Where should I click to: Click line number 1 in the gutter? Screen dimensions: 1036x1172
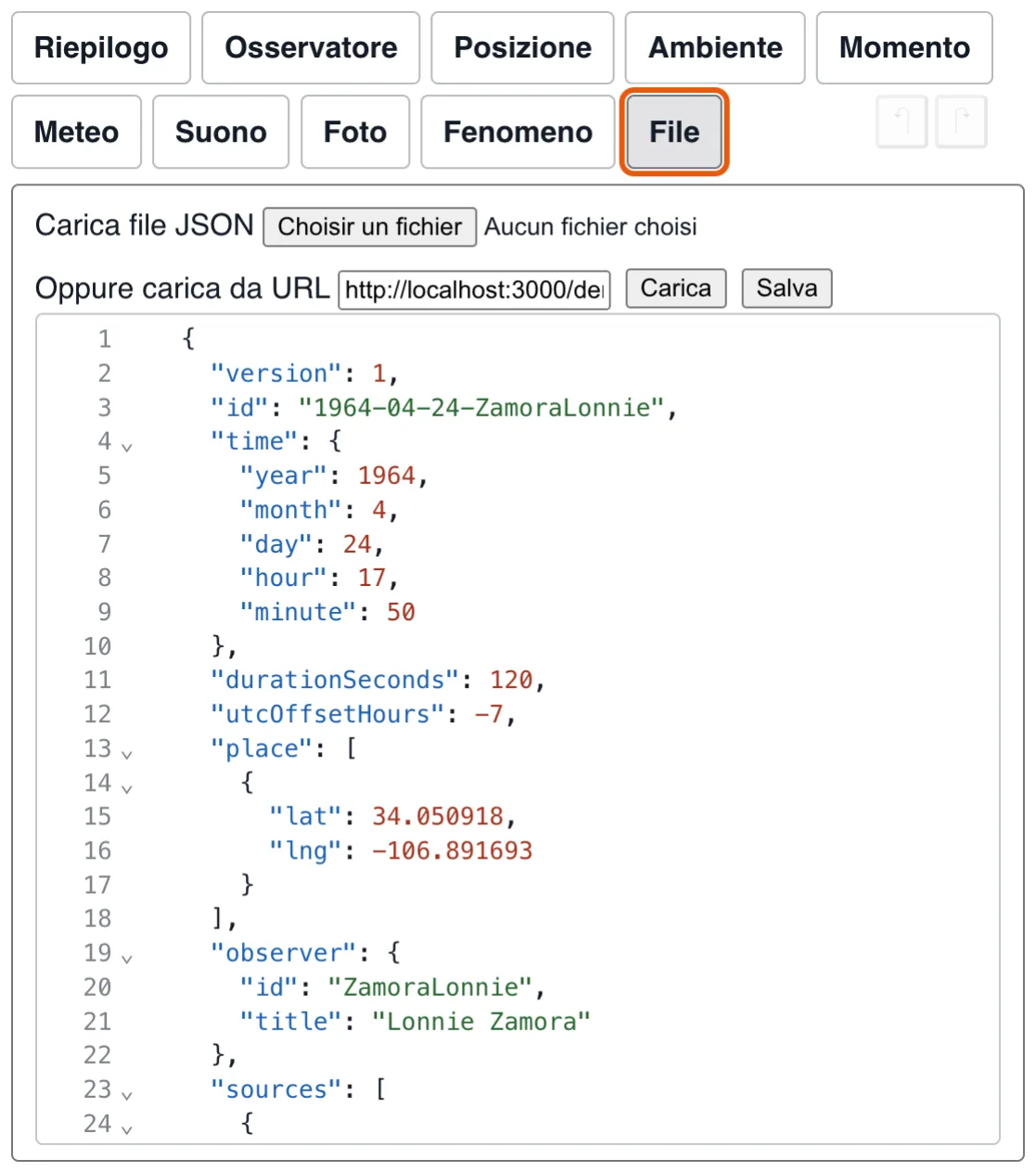105,339
